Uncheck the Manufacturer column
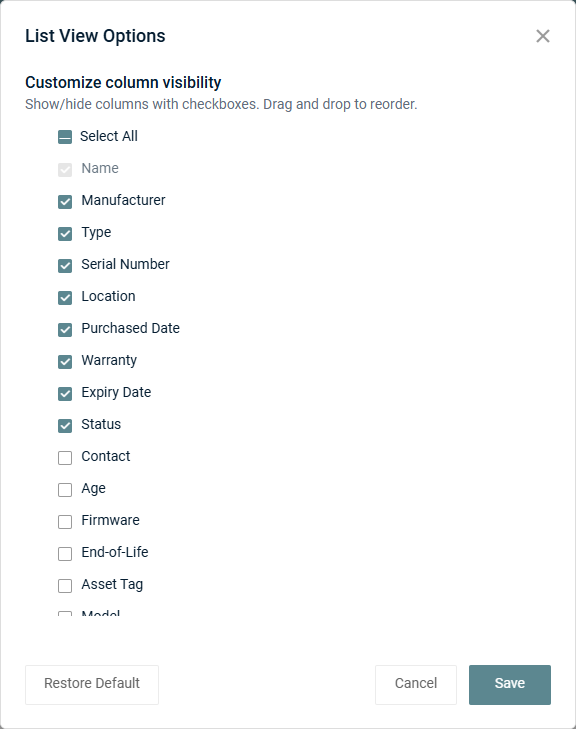The height and width of the screenshot is (729, 576). (x=65, y=202)
